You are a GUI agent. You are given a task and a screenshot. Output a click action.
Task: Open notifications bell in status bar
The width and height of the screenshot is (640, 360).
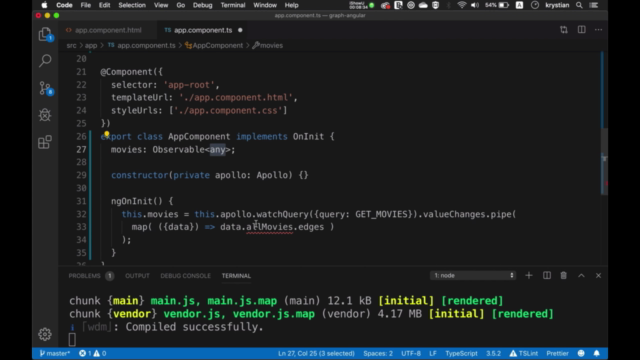596,353
